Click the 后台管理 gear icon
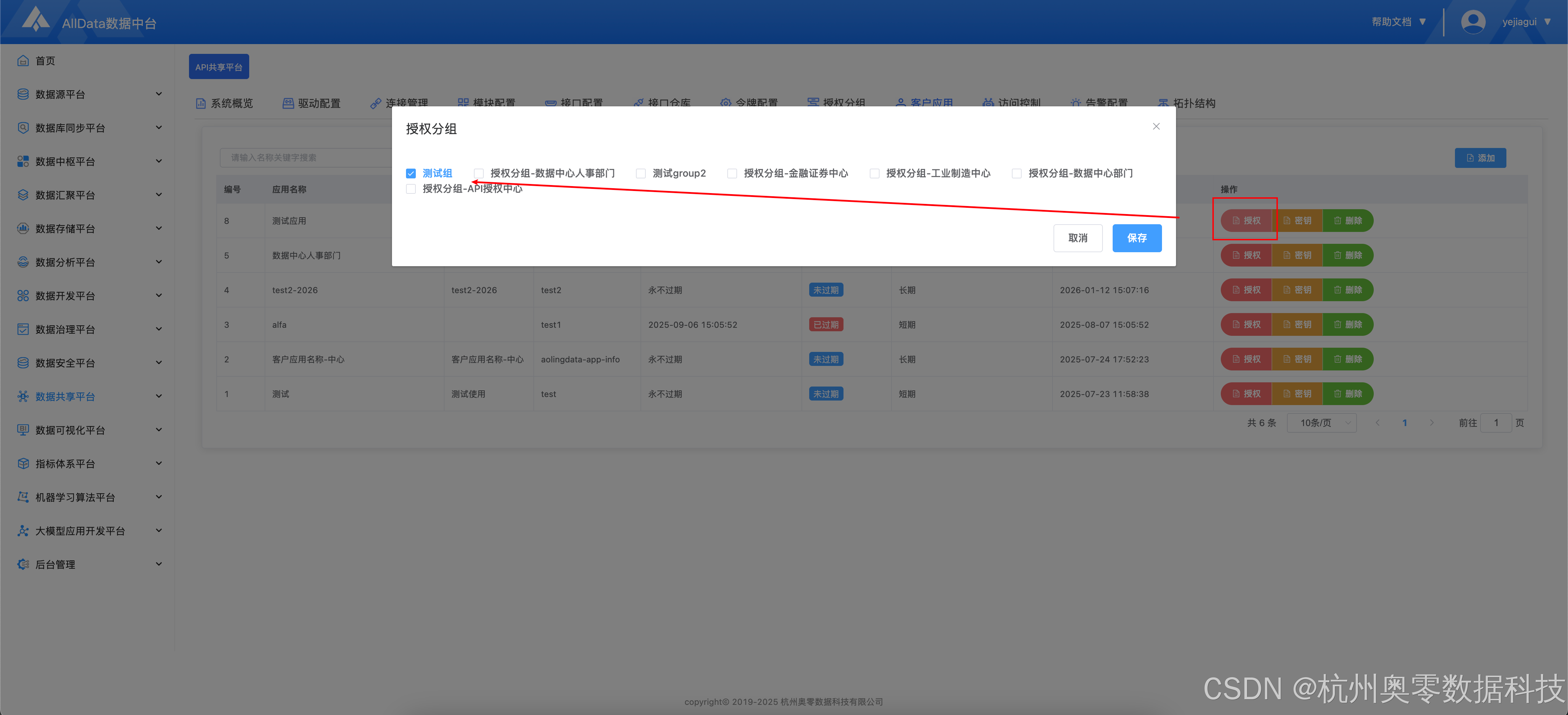This screenshot has height=715, width=1568. (x=23, y=565)
